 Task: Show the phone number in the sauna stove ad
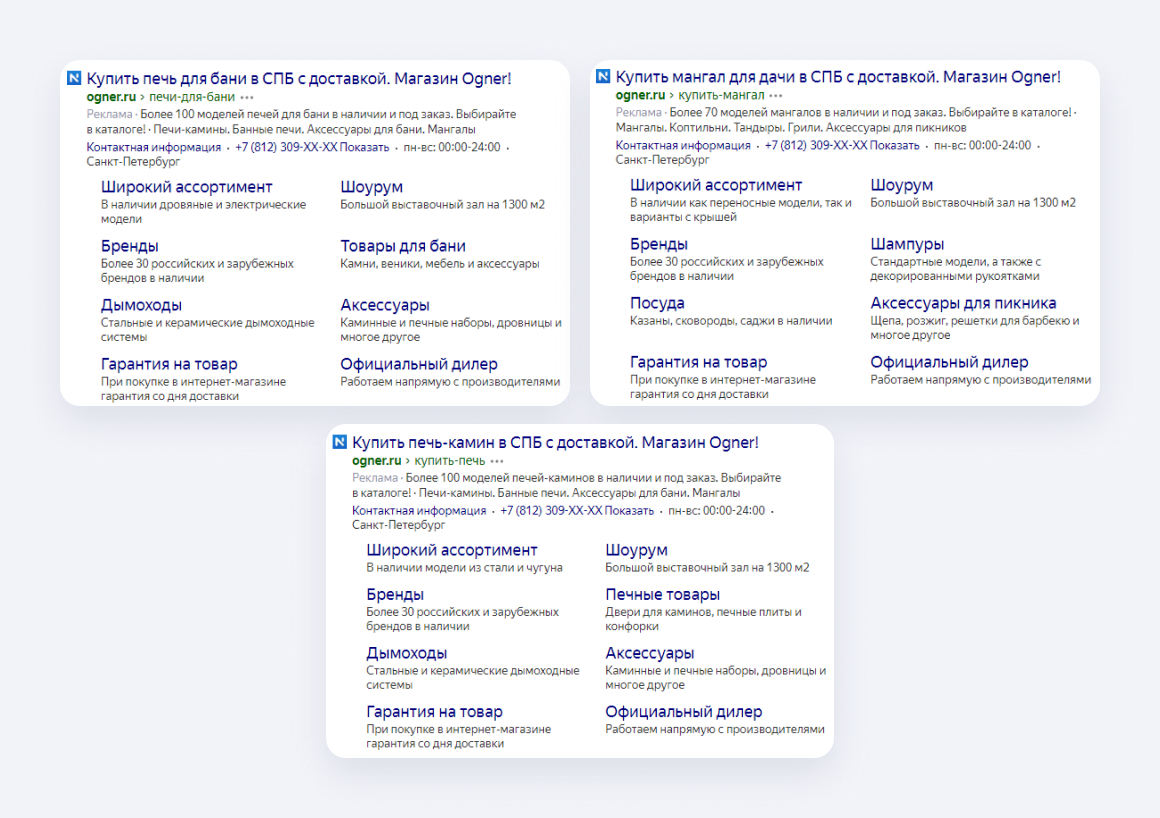(x=312, y=147)
